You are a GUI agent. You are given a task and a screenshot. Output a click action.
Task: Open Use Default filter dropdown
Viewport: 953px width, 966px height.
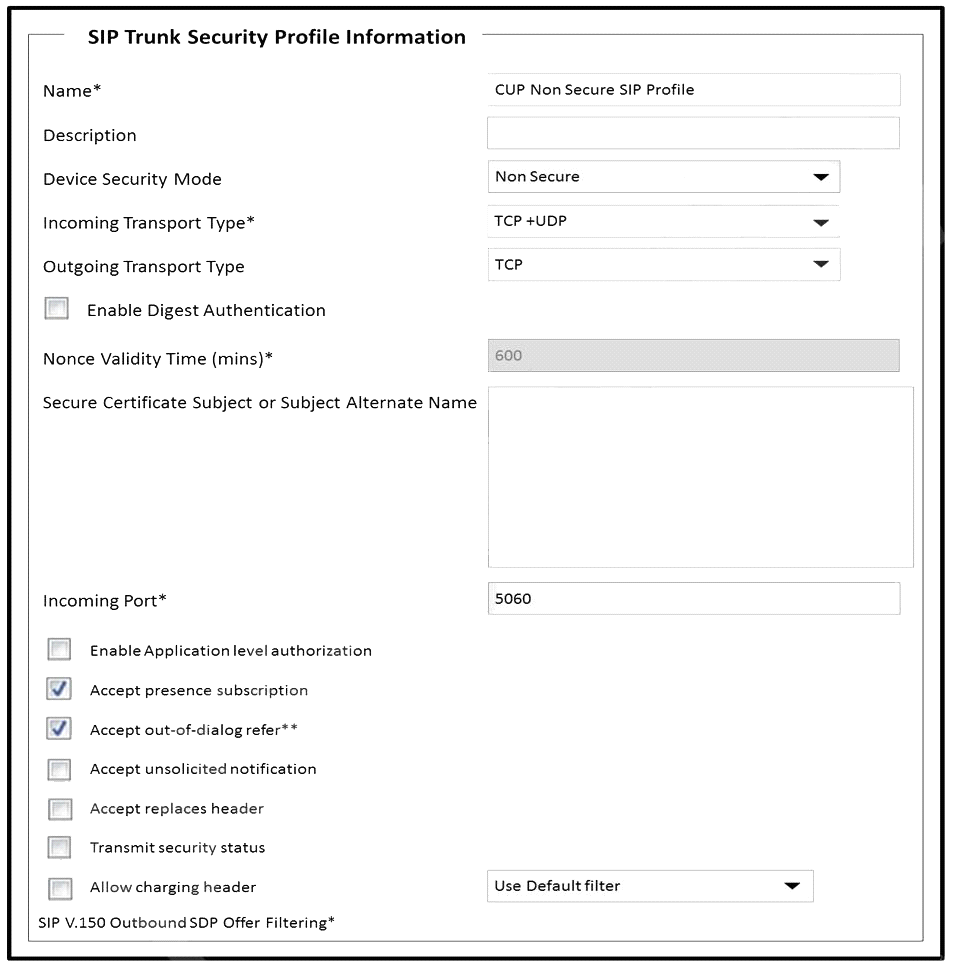tap(650, 886)
